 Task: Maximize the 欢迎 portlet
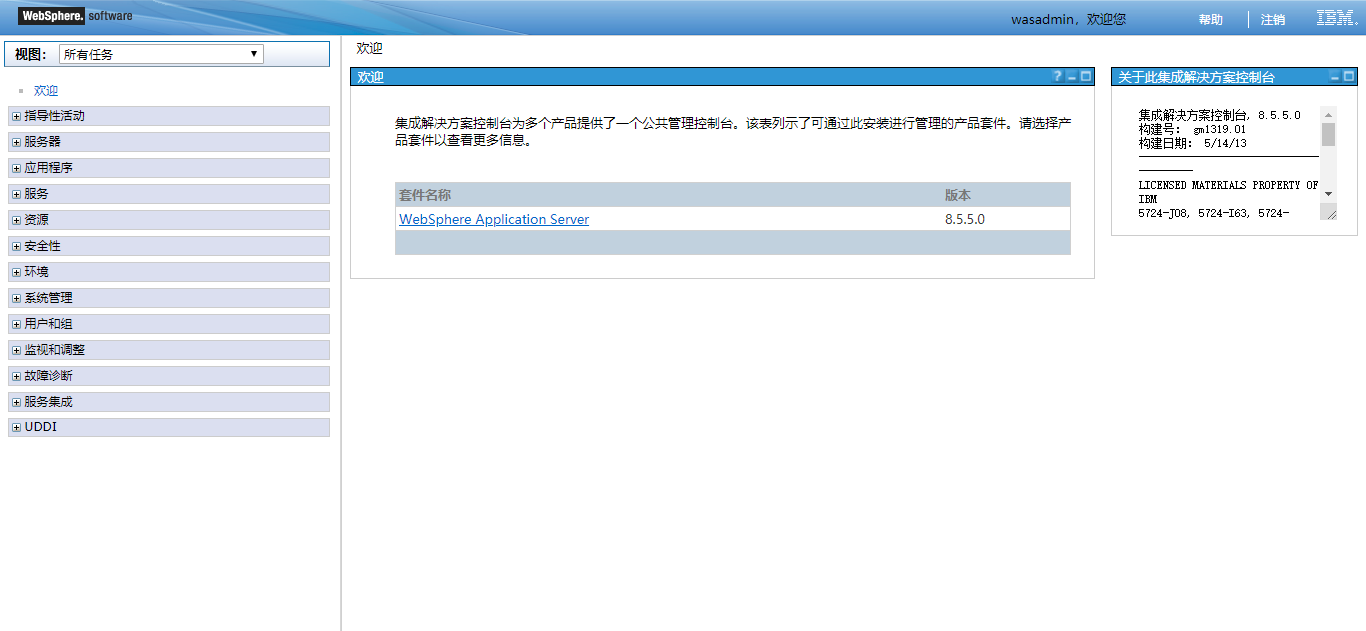click(1086, 77)
